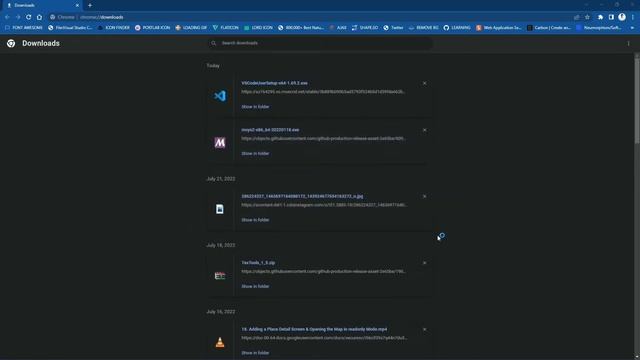Viewport: 640px width, 360px height.
Task: Open the downloaded jpg file name
Action: coord(302,196)
